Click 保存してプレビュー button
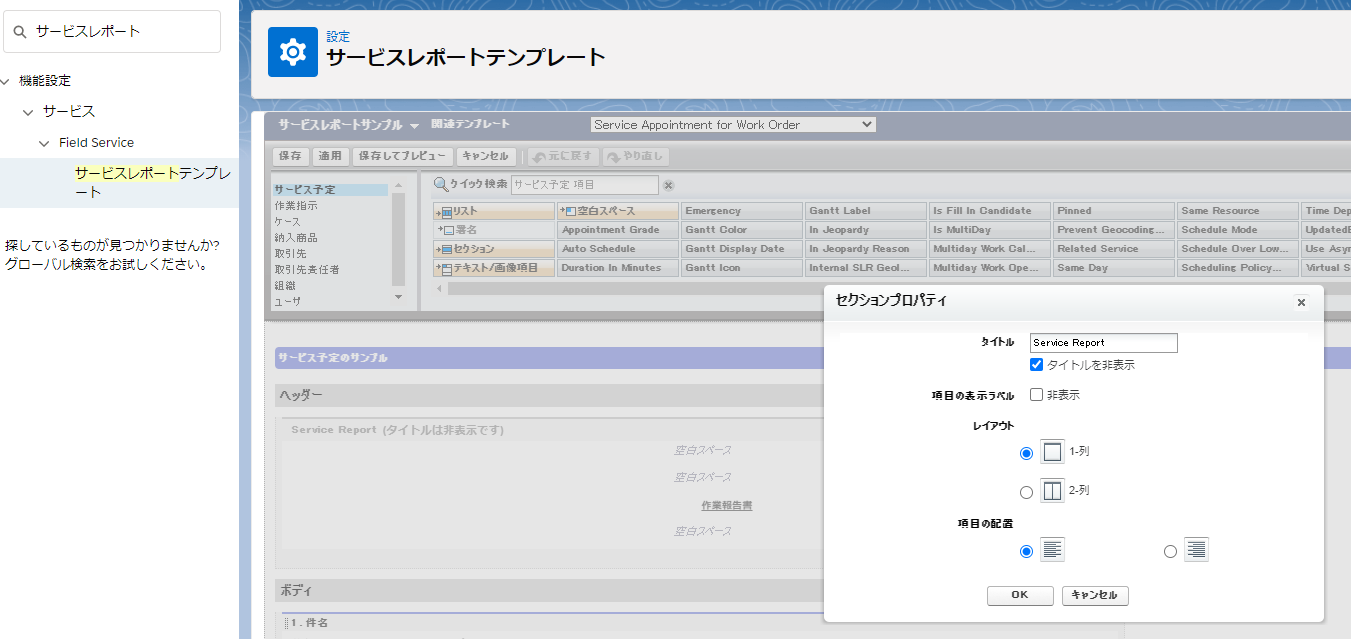 click(x=401, y=156)
